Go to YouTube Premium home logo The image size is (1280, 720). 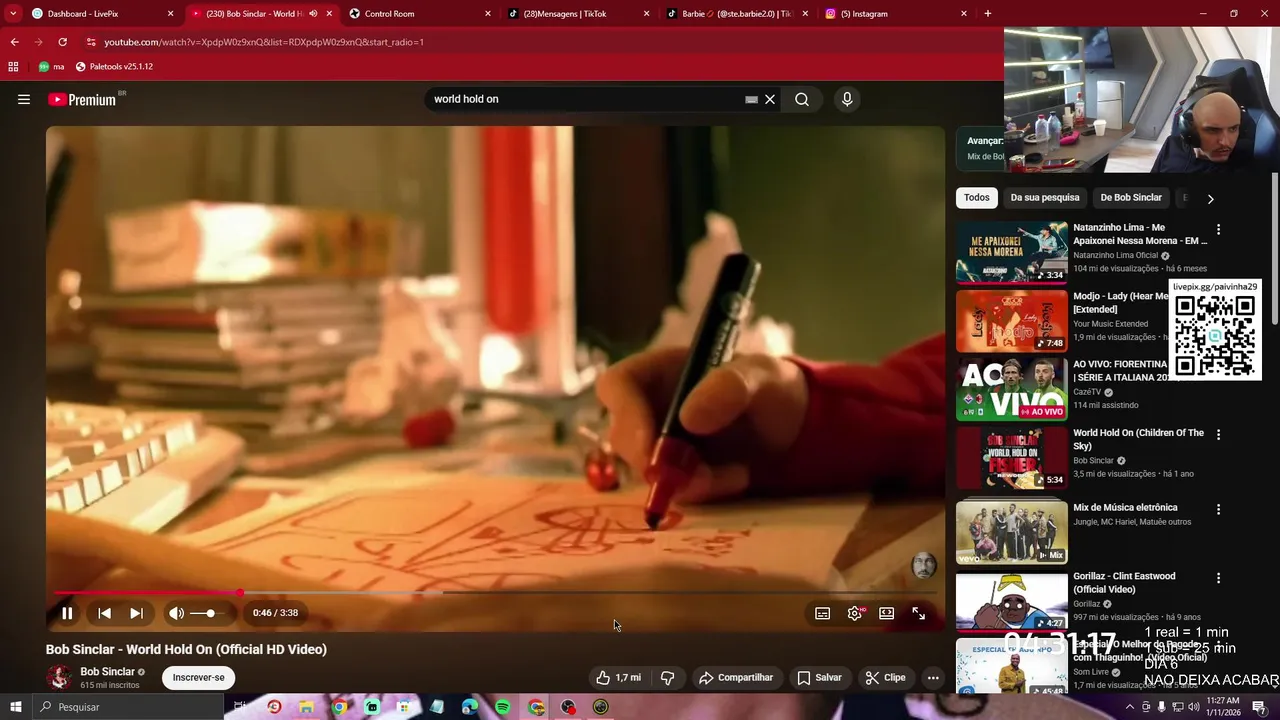pos(82,99)
